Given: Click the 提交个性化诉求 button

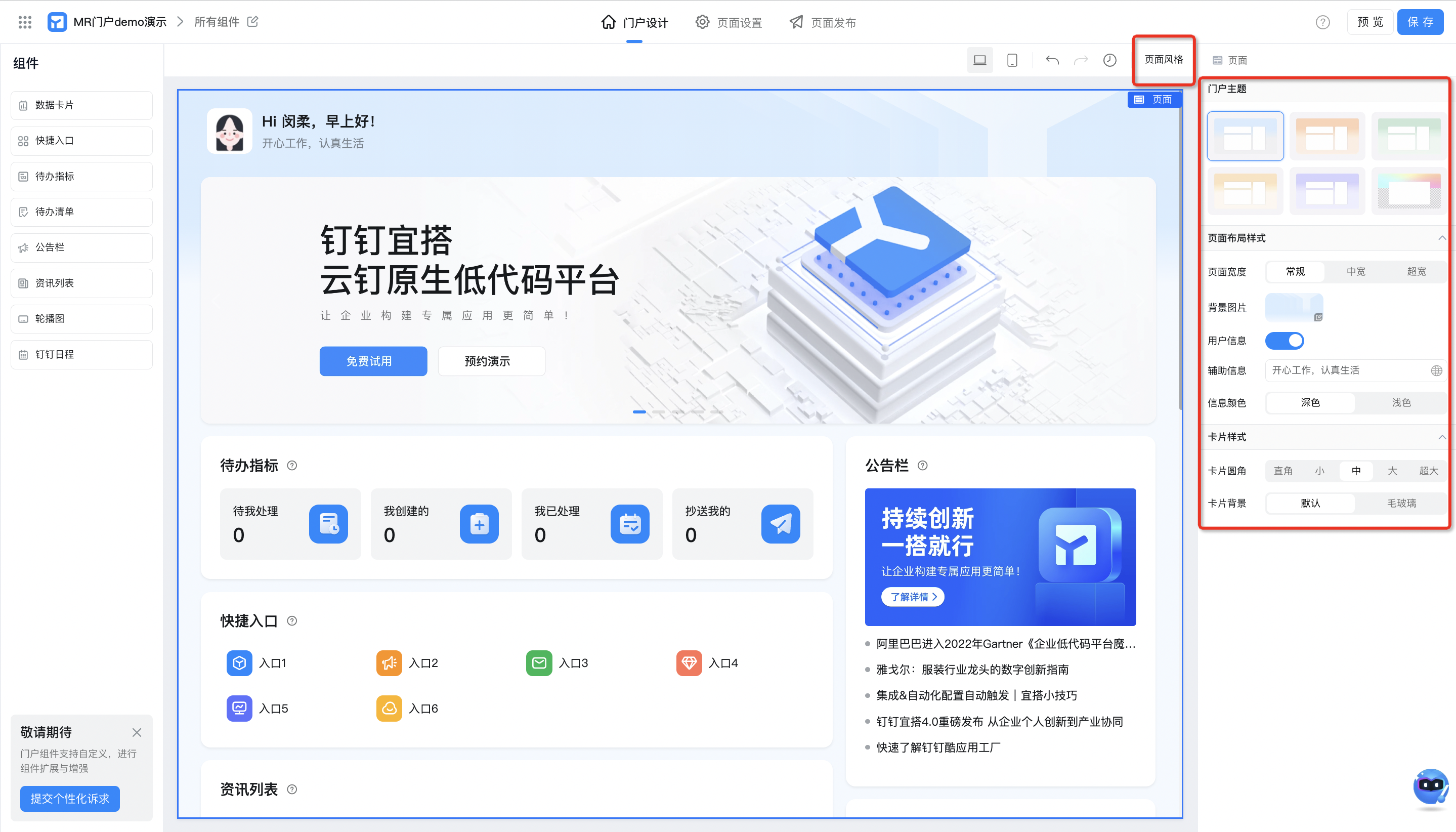Looking at the screenshot, I should [70, 799].
